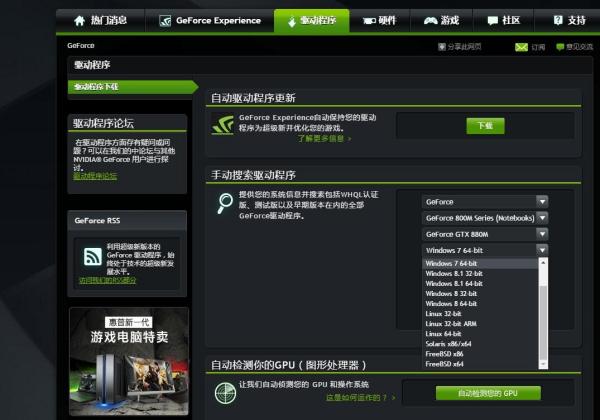Choose Linux 32-bit option
600x420 pixels.
[480, 314]
